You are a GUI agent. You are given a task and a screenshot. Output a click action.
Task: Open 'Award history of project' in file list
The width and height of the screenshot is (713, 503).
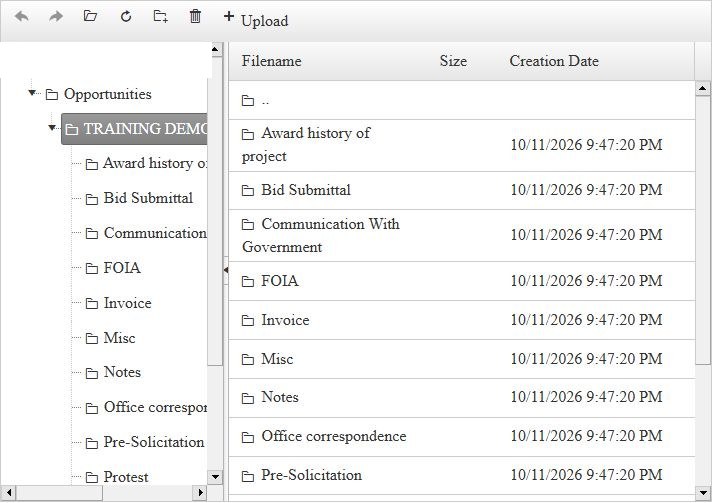pyautogui.click(x=462, y=146)
